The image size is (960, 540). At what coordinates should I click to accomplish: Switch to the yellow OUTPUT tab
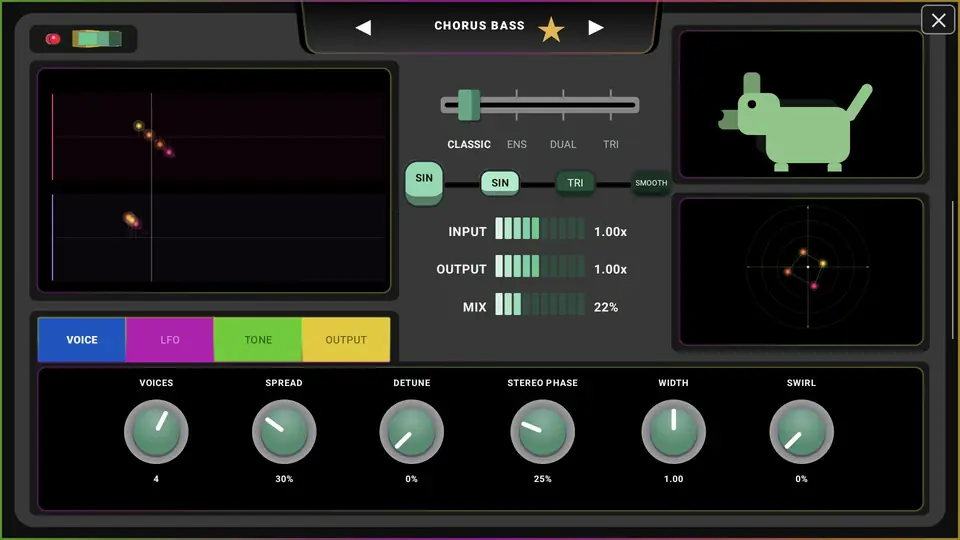pos(346,340)
